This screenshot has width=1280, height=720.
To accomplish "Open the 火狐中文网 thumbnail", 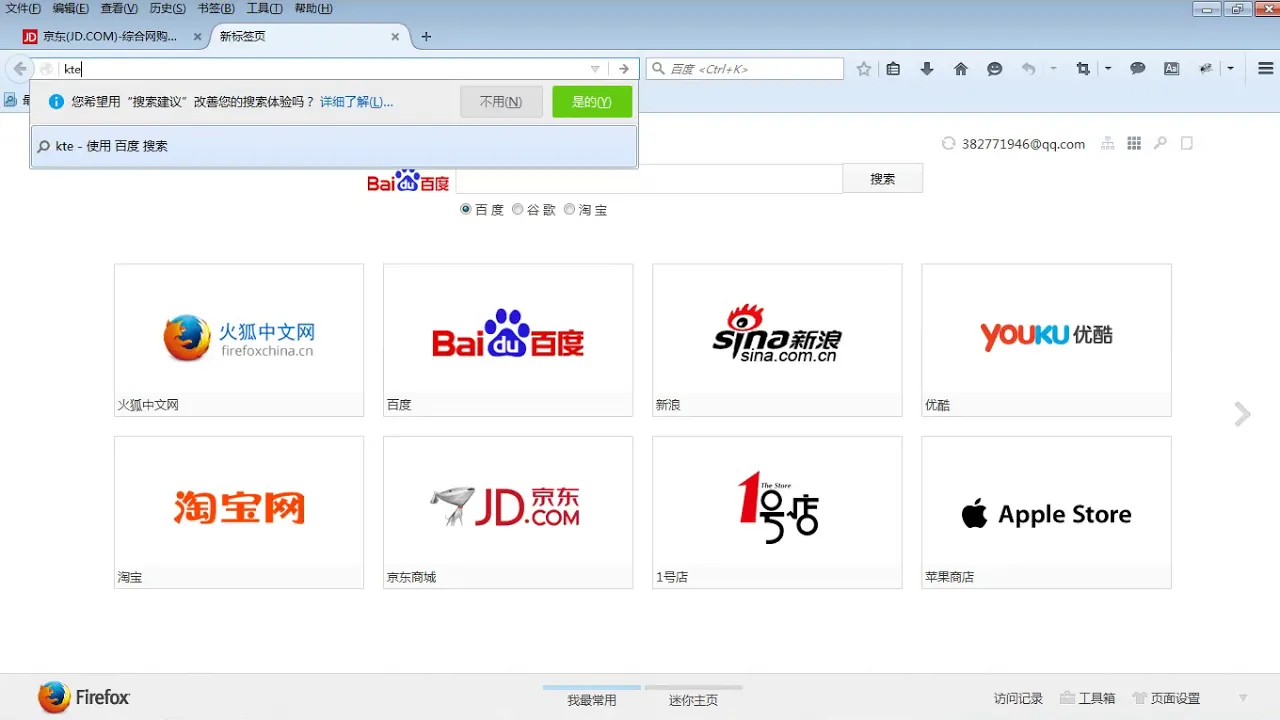I will coord(239,340).
